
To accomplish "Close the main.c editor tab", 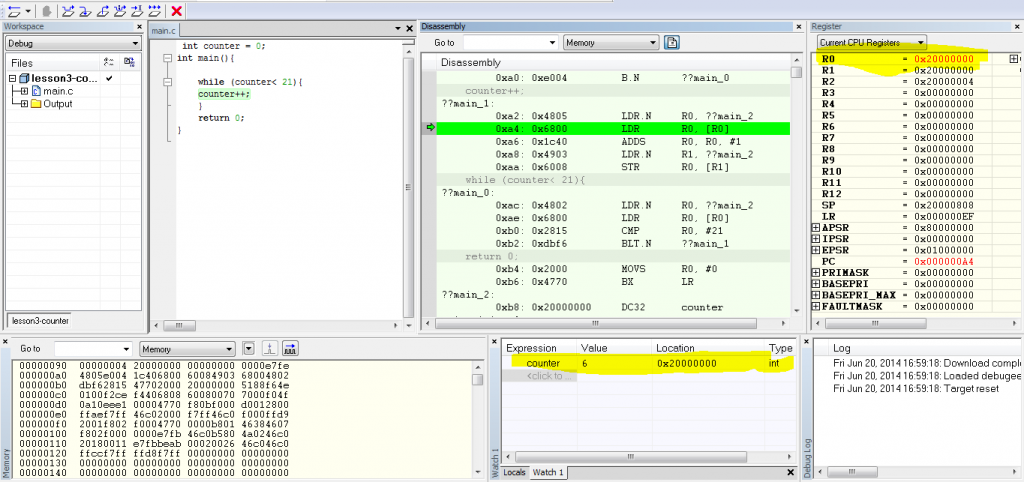I will pos(409,29).
